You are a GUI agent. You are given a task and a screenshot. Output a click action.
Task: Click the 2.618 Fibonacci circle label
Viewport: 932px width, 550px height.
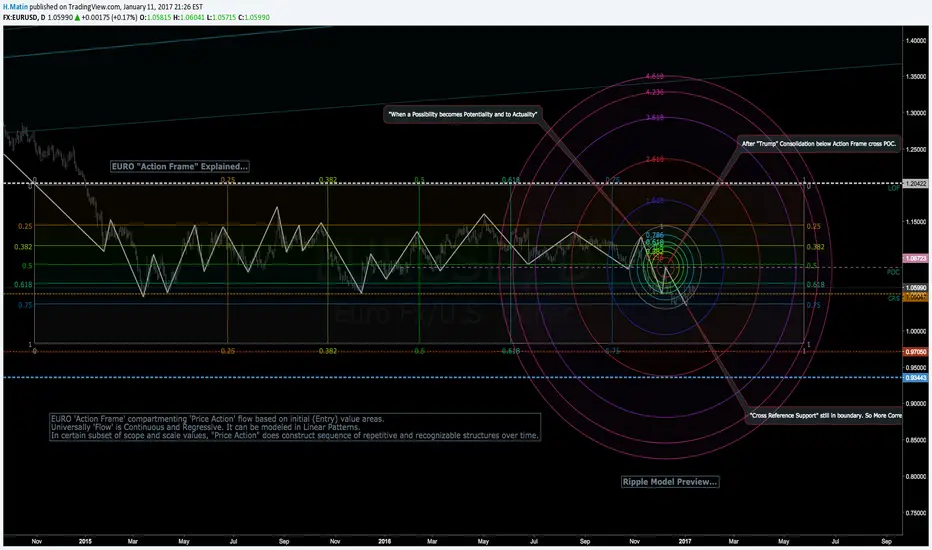click(654, 159)
